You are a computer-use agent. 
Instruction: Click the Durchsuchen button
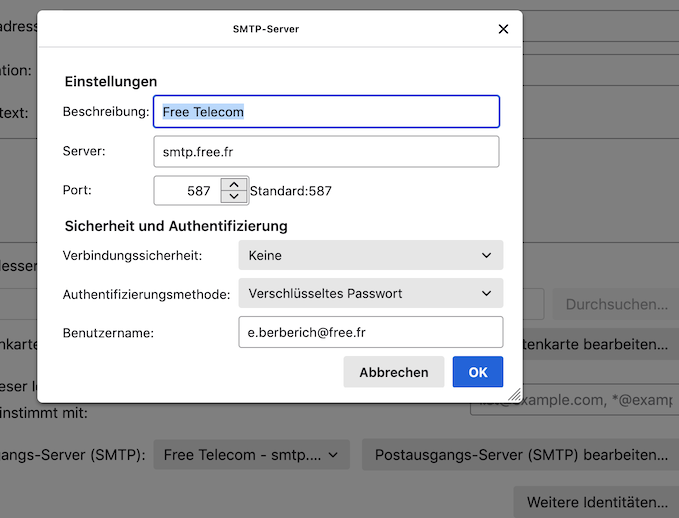[x=616, y=304]
